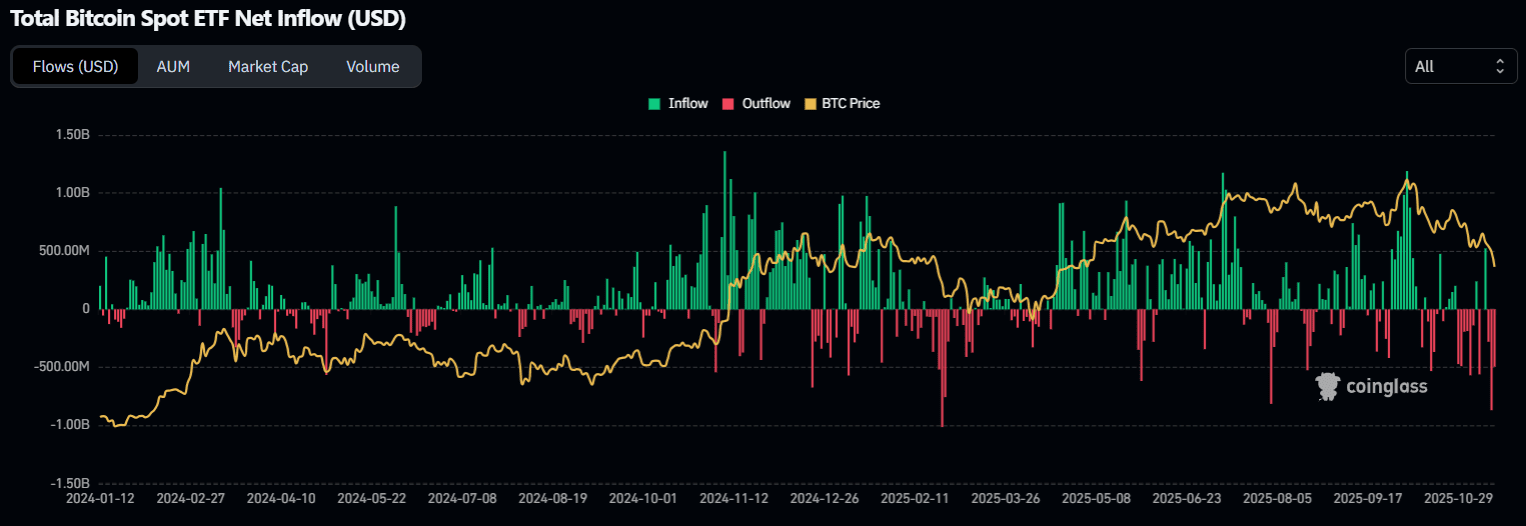Click the Total Bitcoin Spot ETF chart title
Viewport: 1526px width, 526px height.
pos(208,19)
